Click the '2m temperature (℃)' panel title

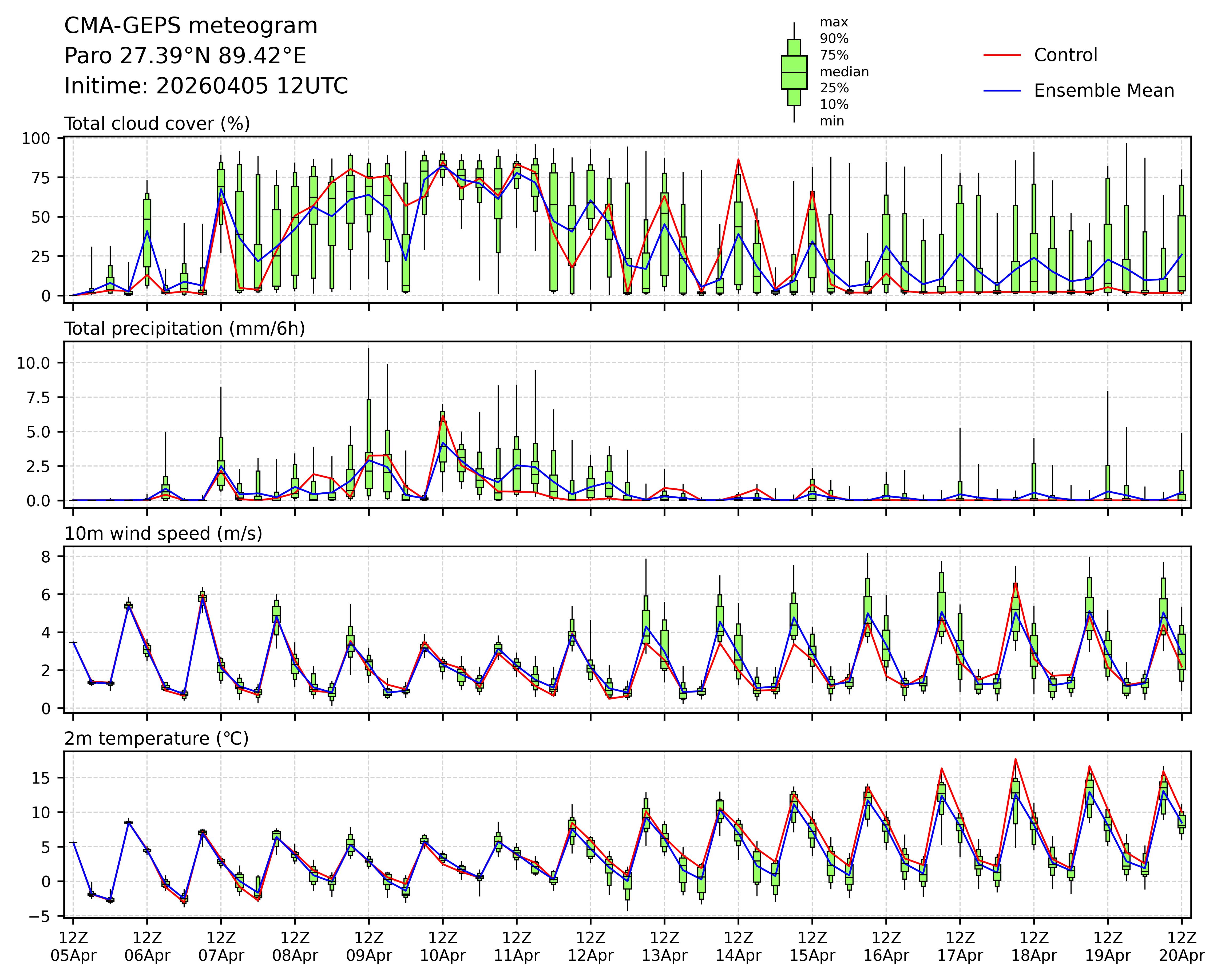(156, 739)
